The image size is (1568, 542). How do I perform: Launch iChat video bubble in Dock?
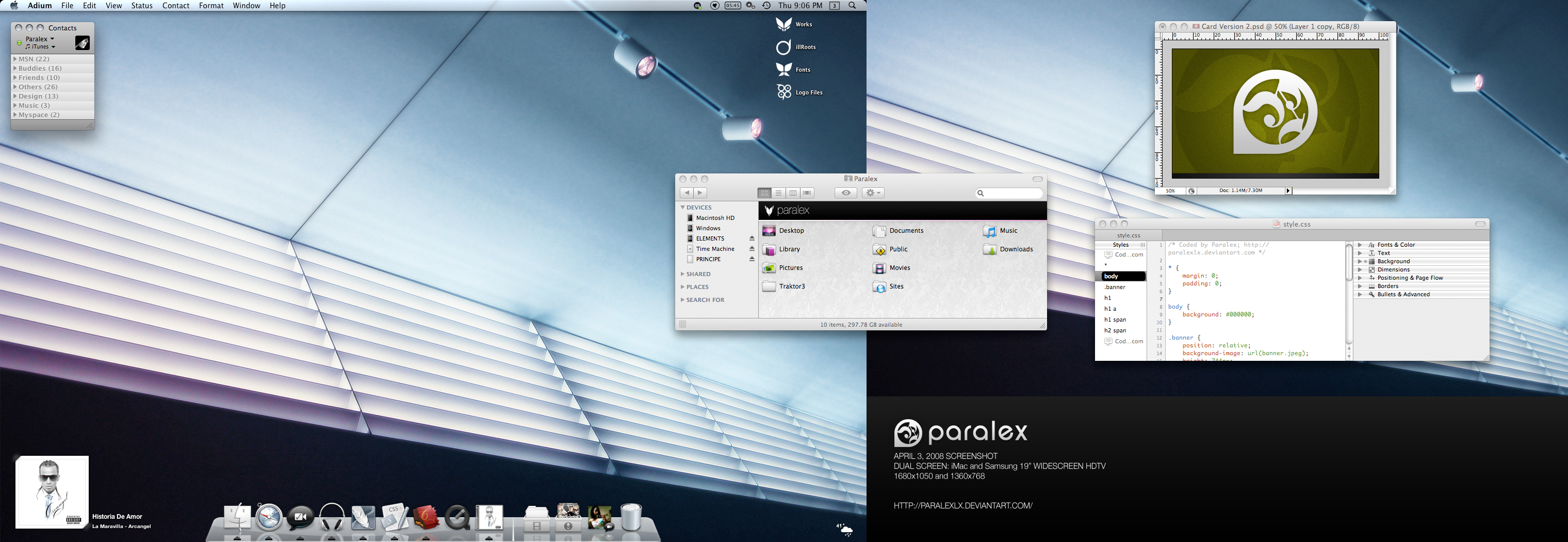point(300,518)
